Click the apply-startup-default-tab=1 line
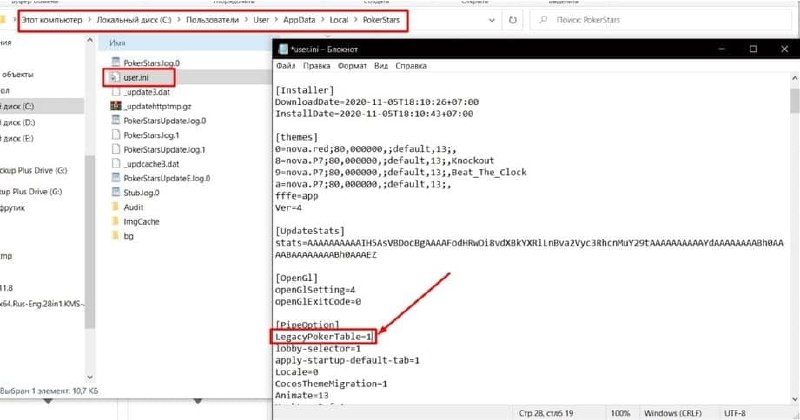The width and height of the screenshot is (800, 420). tap(347, 360)
